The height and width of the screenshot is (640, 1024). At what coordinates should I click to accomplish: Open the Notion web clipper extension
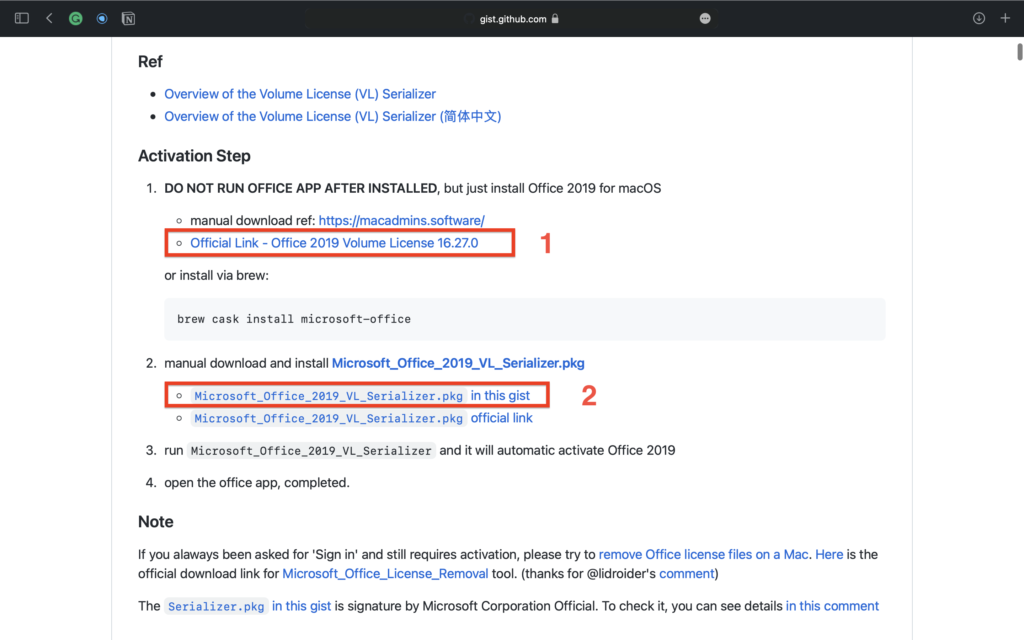click(x=129, y=19)
